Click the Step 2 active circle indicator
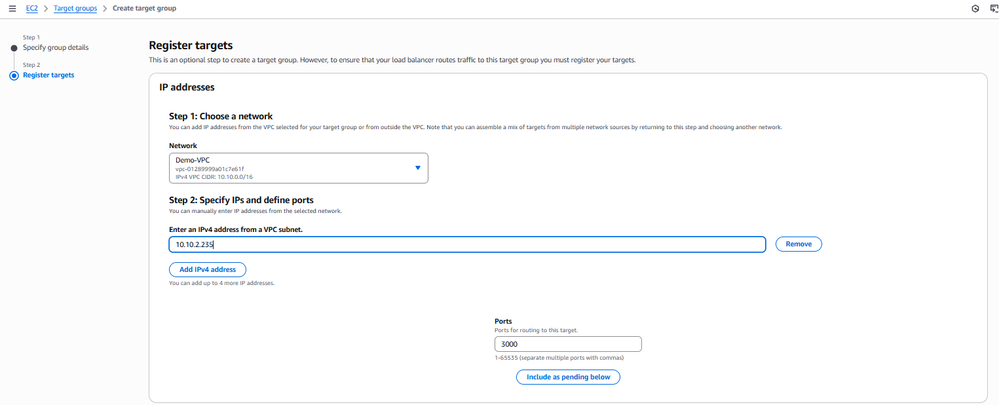The width and height of the screenshot is (999, 405). coord(14,75)
